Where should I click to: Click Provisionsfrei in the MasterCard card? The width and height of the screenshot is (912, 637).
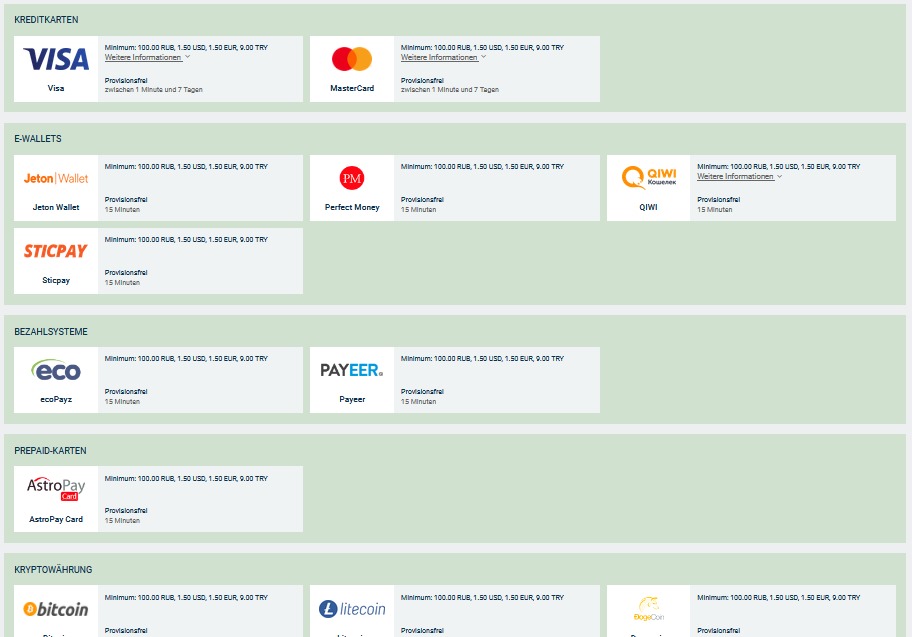pos(422,80)
